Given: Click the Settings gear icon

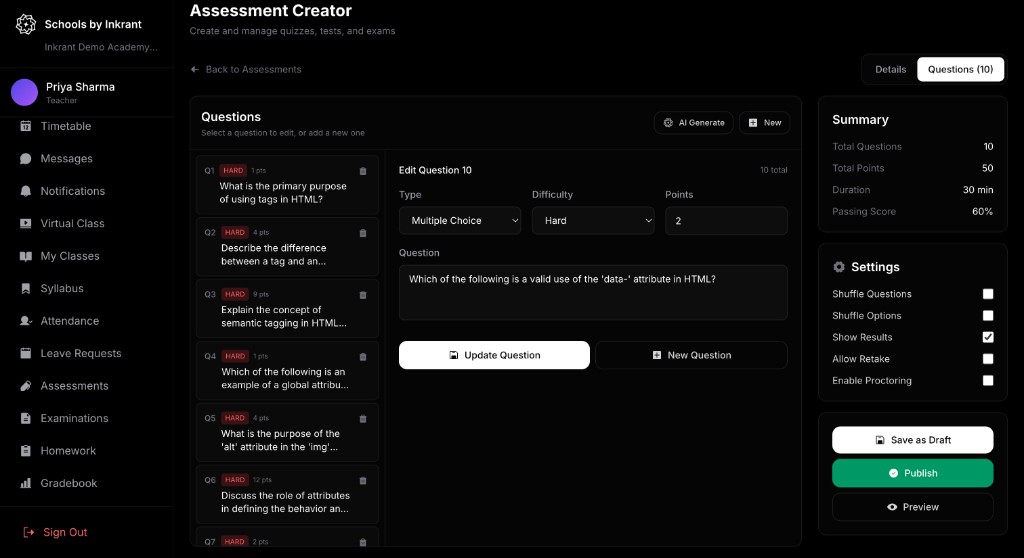Looking at the screenshot, I should tap(839, 267).
